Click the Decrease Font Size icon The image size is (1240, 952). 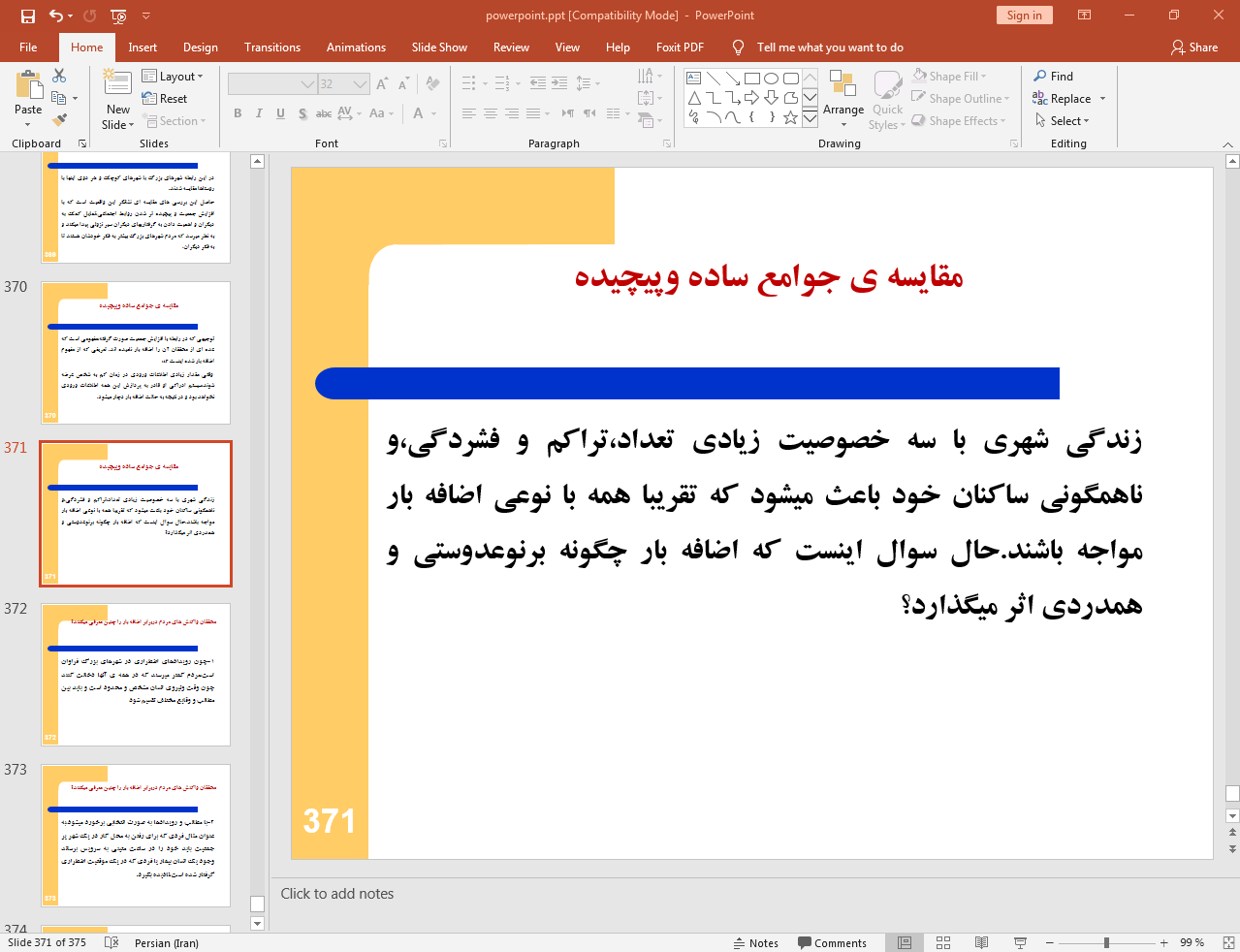tap(403, 84)
